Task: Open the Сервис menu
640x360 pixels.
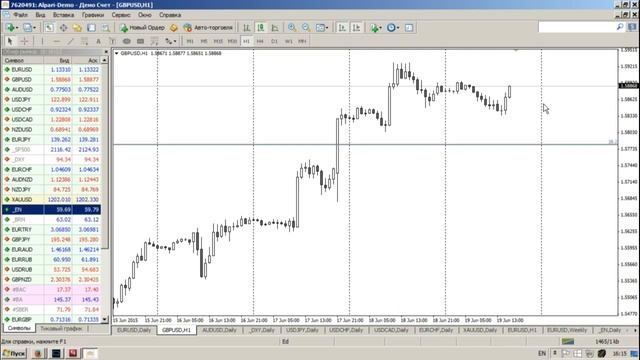Action: (x=121, y=15)
